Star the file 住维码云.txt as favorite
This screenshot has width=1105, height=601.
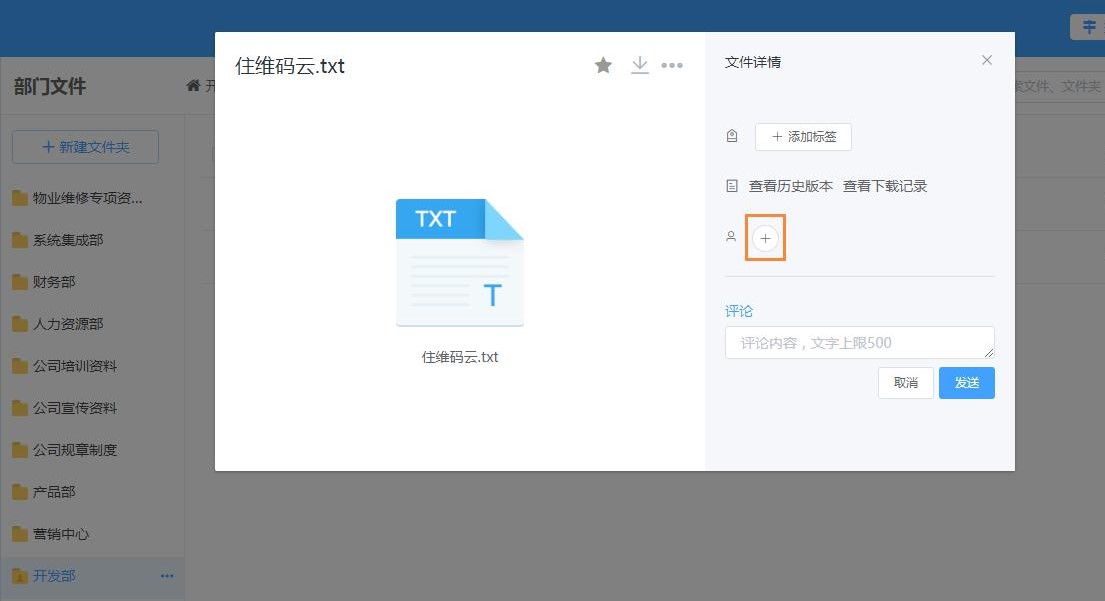(603, 66)
